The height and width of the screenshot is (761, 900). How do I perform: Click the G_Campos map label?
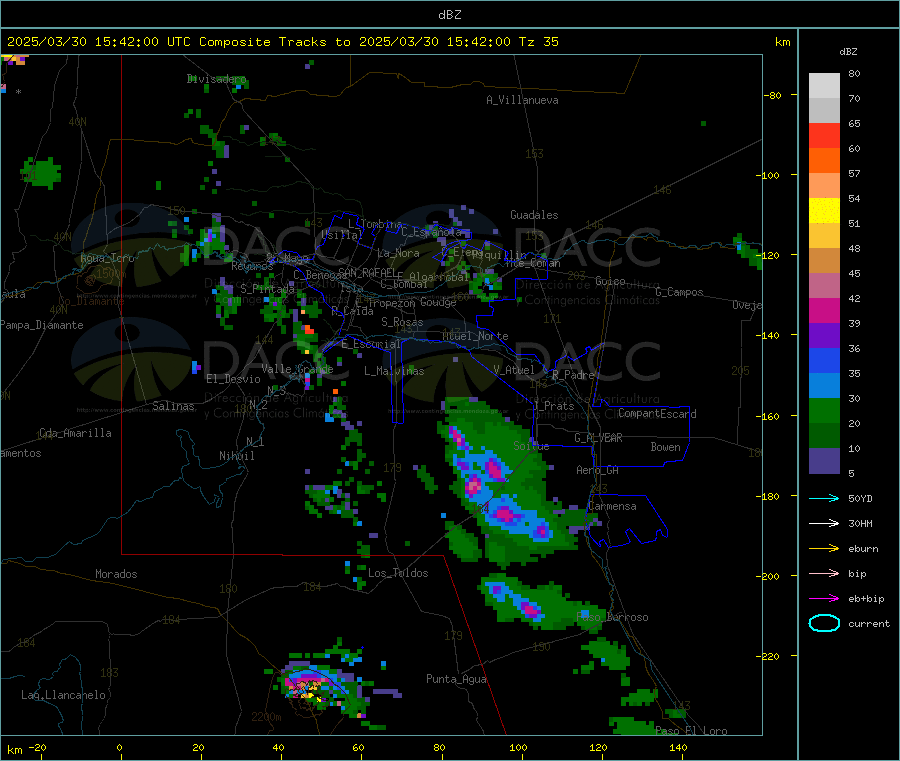click(679, 292)
